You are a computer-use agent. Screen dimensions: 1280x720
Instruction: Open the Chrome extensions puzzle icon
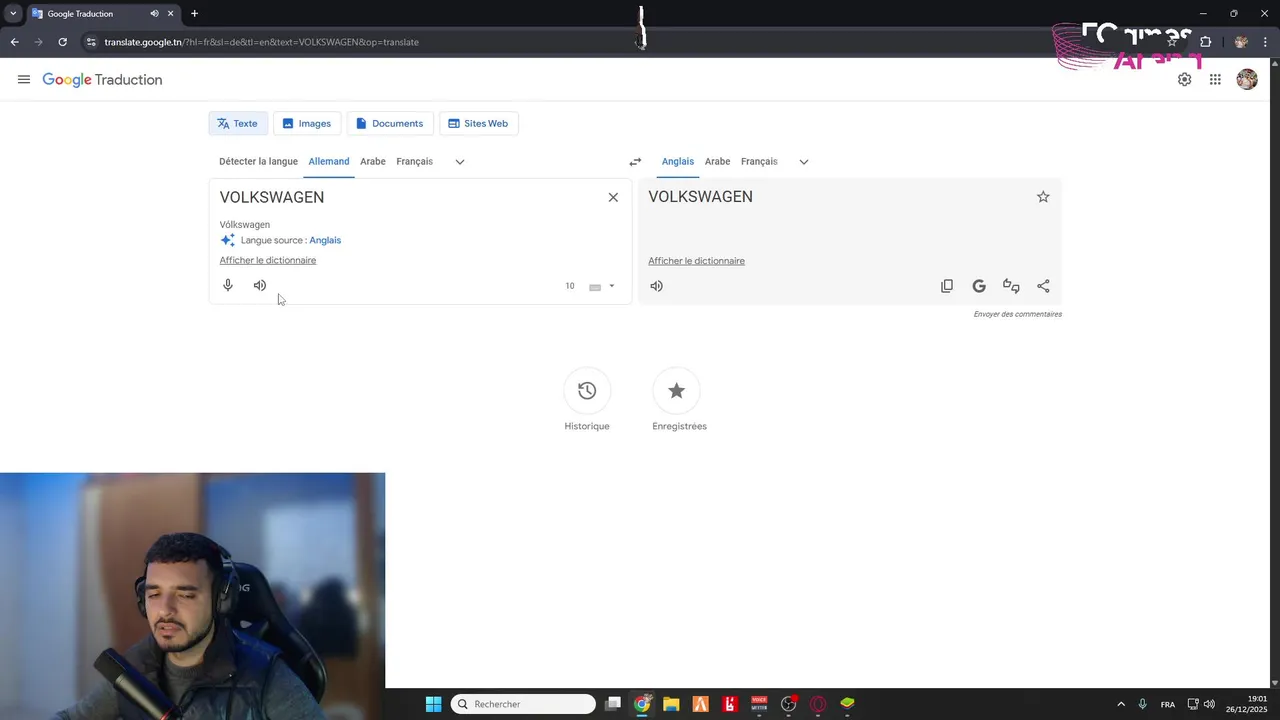1205,42
